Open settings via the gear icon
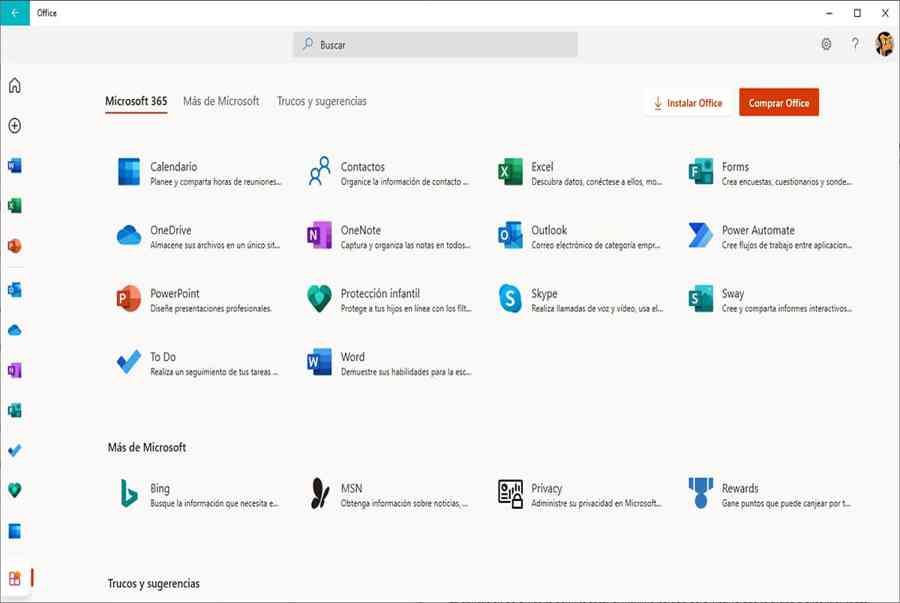Screen dimensions: 900x603 pyautogui.click(x=826, y=44)
